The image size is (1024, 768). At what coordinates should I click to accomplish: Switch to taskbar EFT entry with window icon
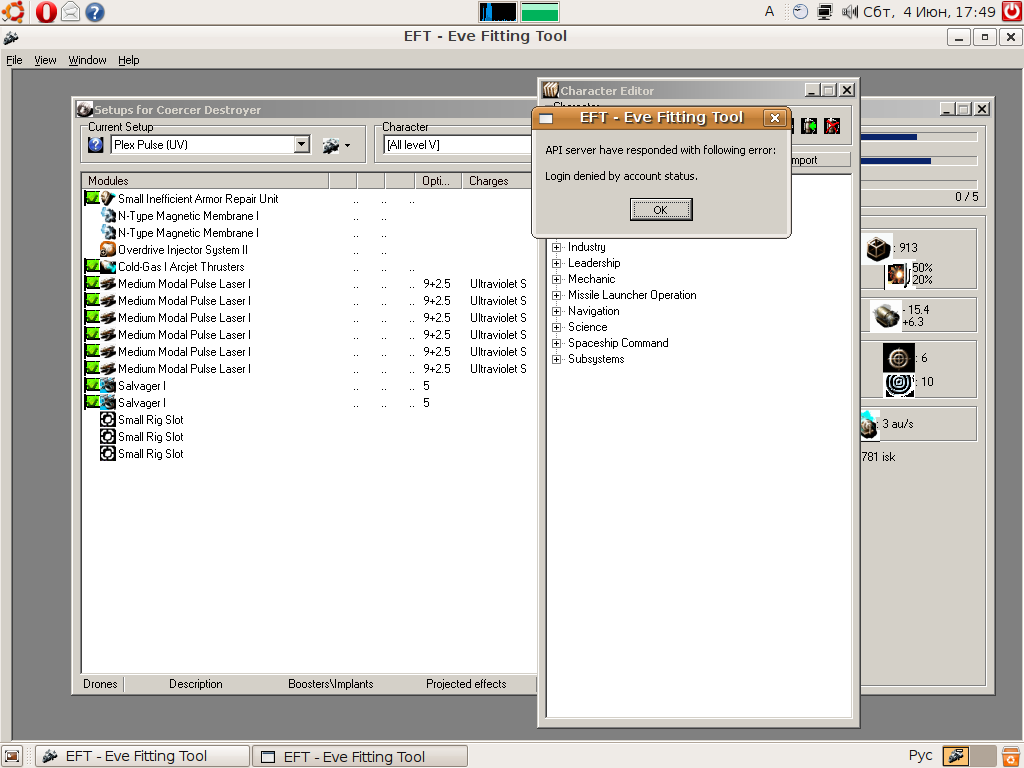click(x=360, y=756)
